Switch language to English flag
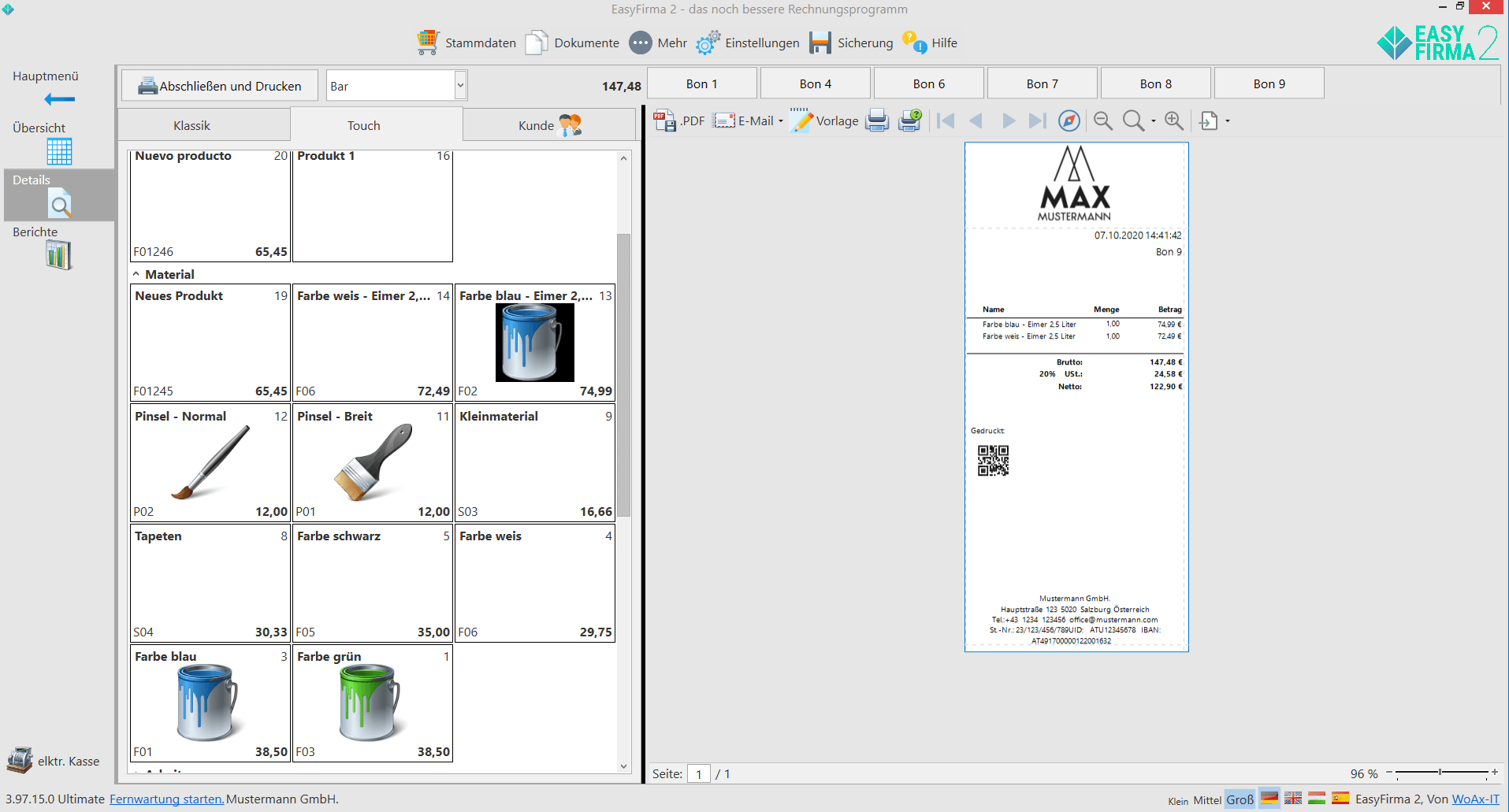The image size is (1509, 812). (1293, 798)
